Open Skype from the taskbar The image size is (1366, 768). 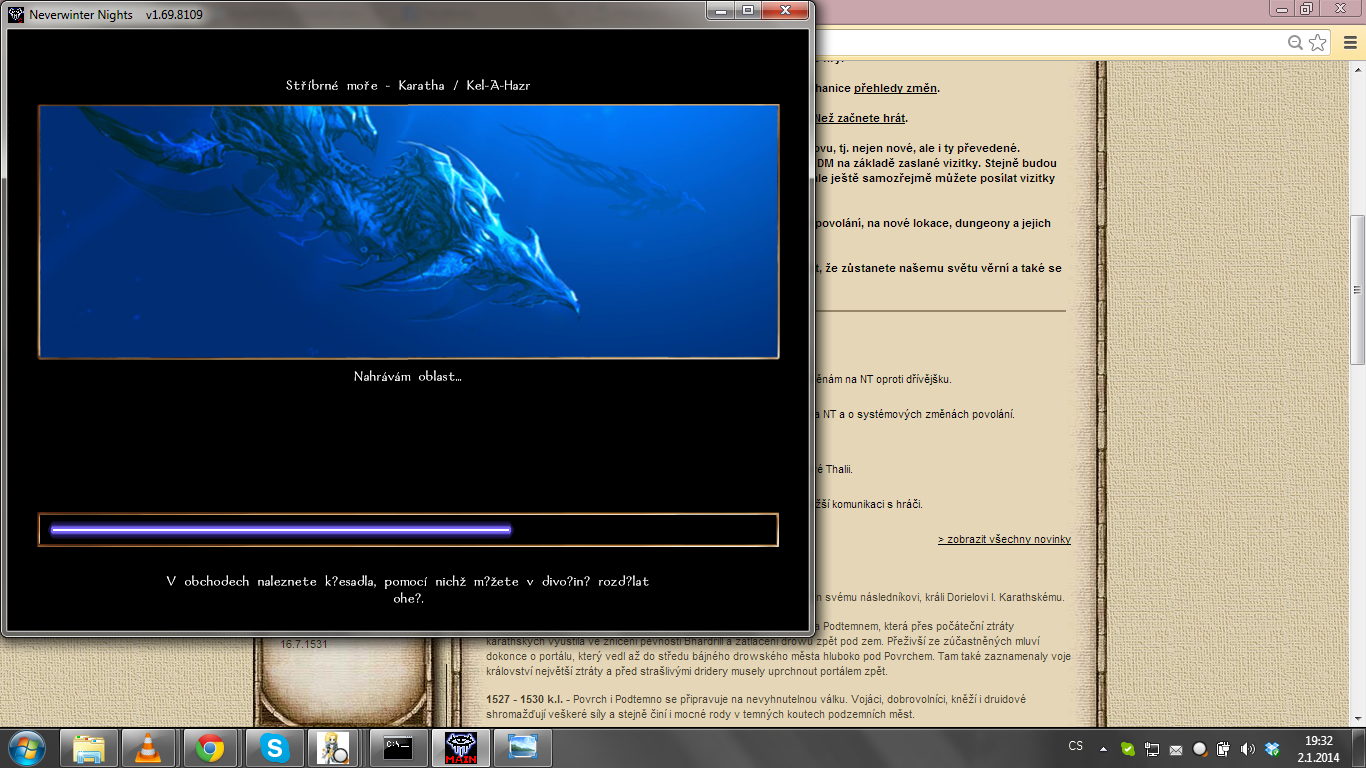[274, 748]
